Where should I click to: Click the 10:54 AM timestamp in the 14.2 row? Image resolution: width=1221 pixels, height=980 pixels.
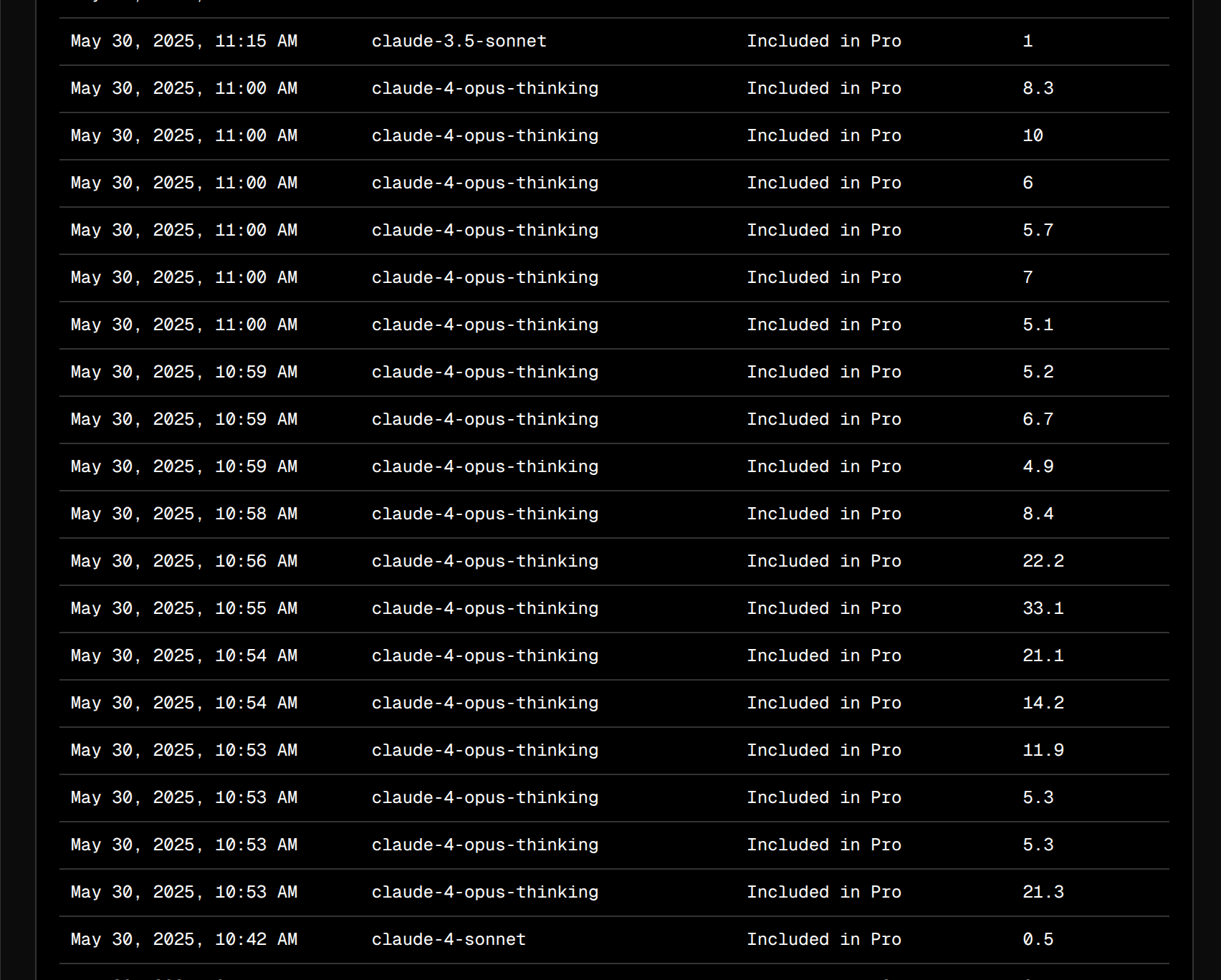(184, 703)
